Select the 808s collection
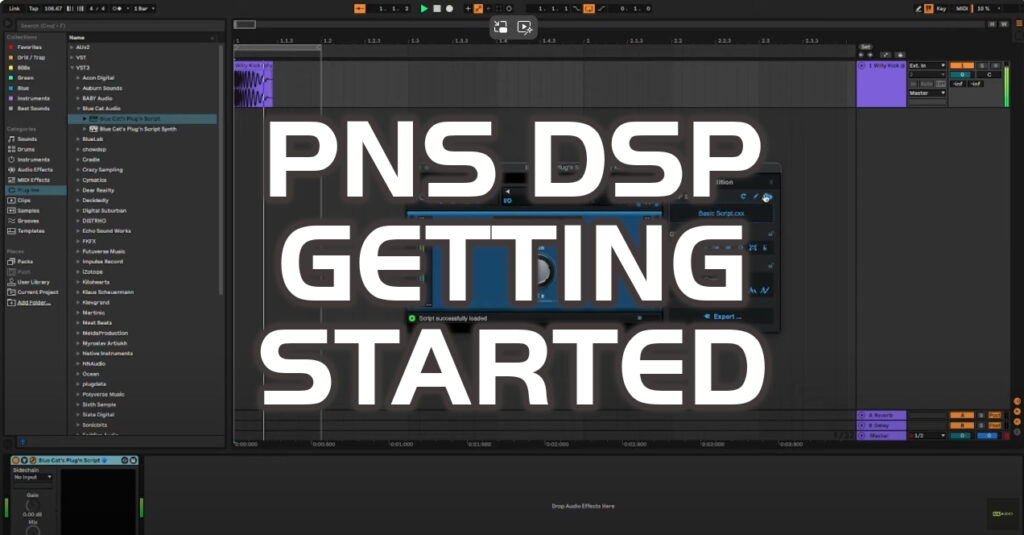 [x=24, y=68]
